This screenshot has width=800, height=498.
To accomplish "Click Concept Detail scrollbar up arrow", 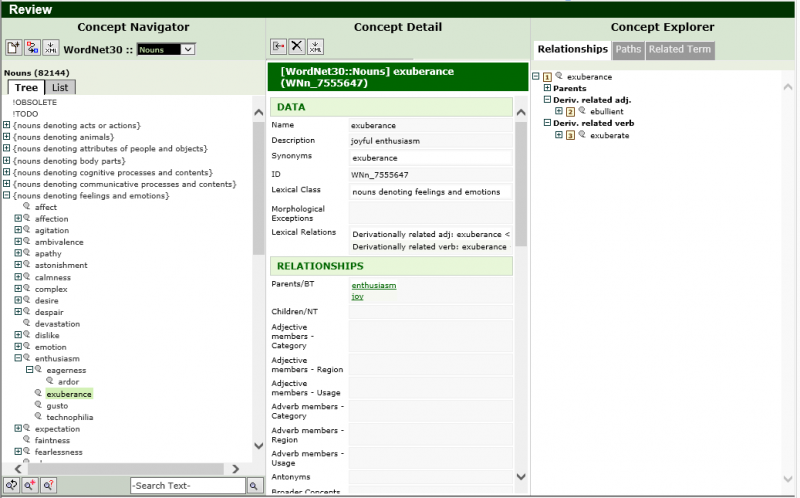I will coord(521,112).
